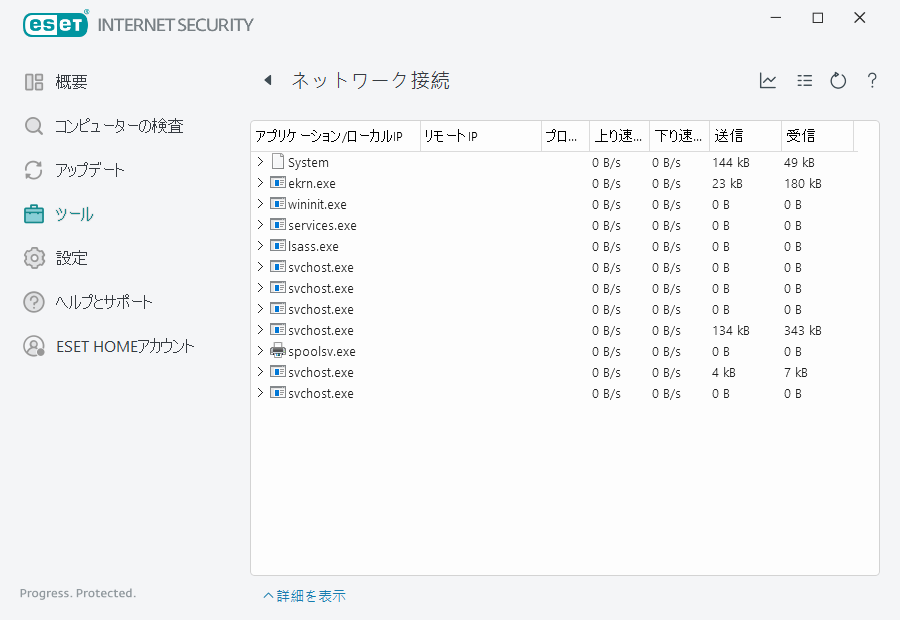Click the spoolsv.exe printer icon
The width and height of the screenshot is (900, 620).
pos(278,350)
